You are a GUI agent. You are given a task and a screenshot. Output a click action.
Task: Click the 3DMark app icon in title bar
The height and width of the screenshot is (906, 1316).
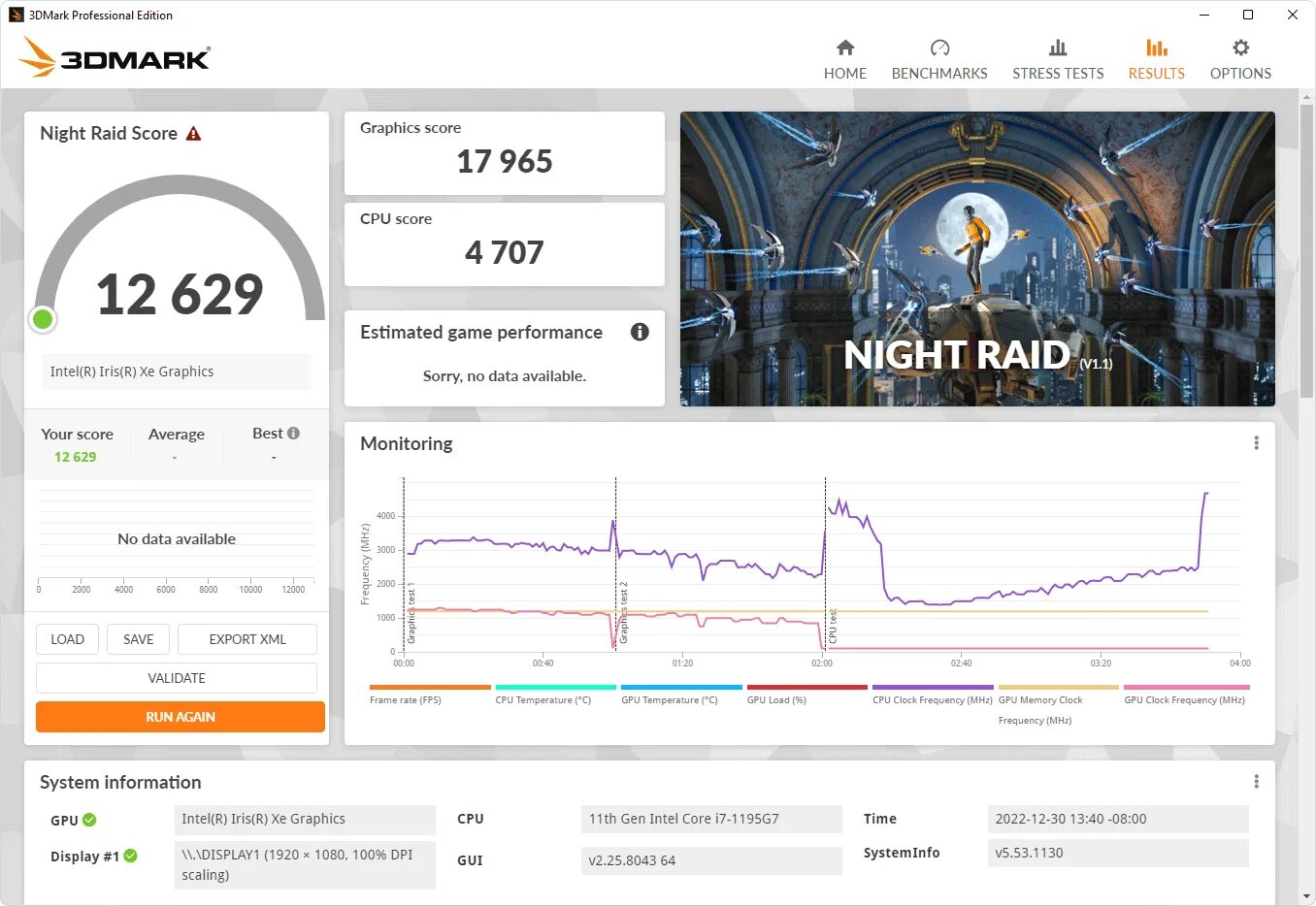(16, 15)
